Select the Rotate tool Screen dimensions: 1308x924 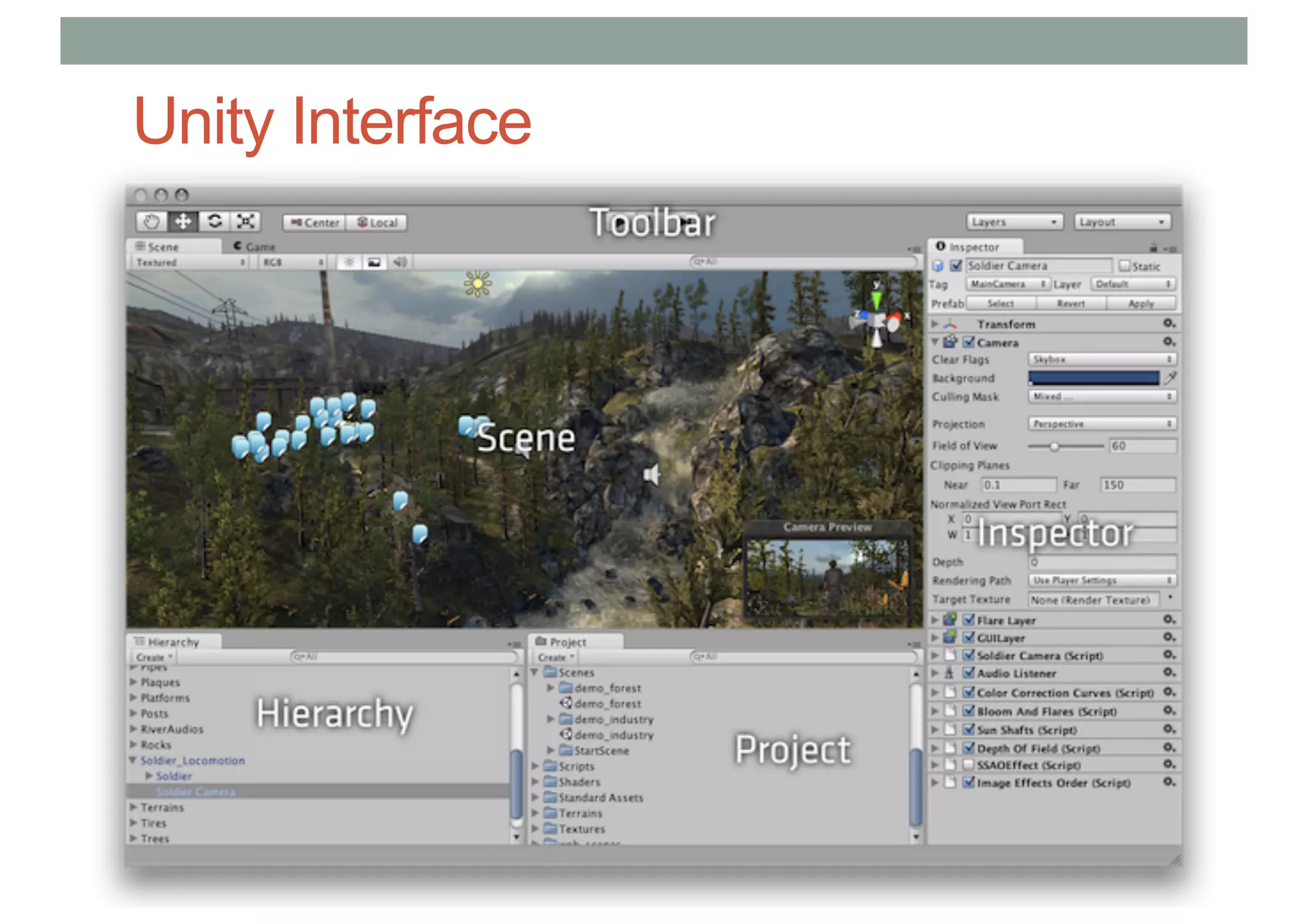pyautogui.click(x=215, y=222)
